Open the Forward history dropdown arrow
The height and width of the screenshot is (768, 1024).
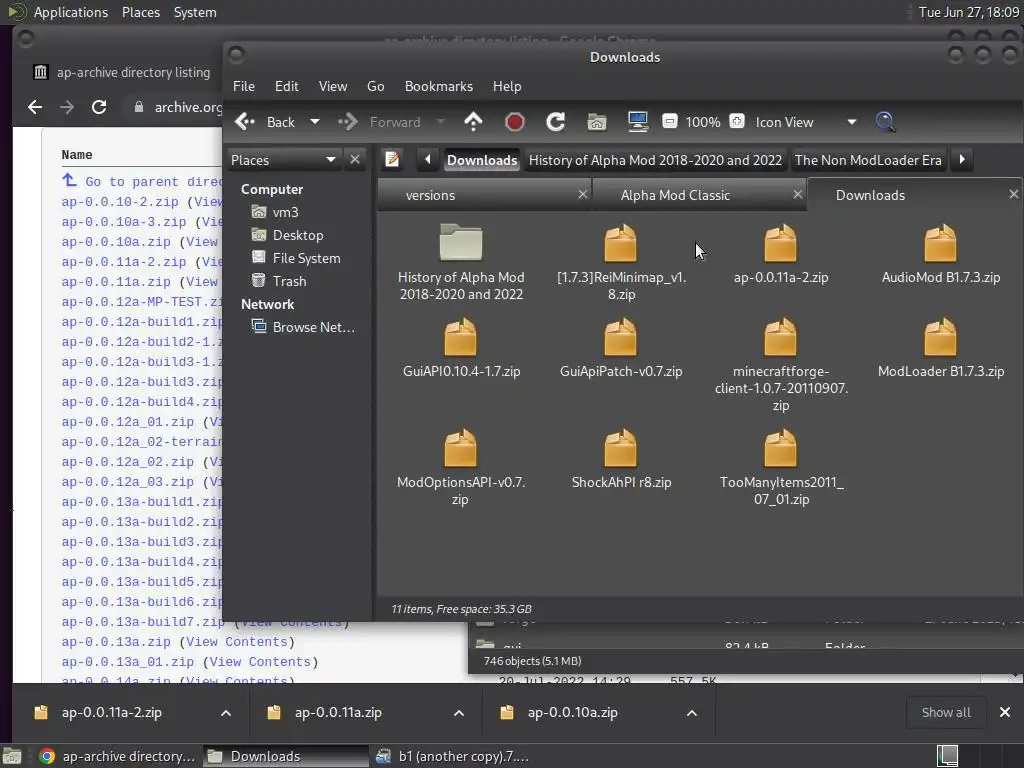440,121
